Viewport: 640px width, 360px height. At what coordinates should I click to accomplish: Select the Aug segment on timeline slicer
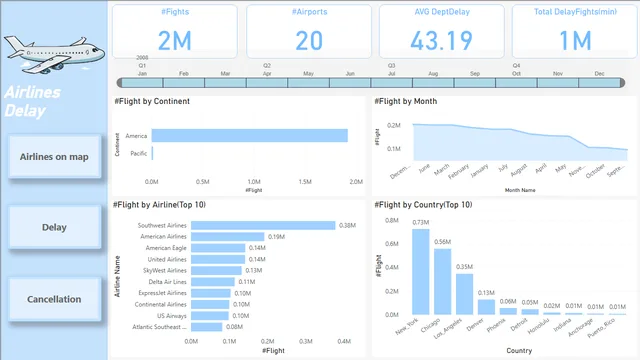pos(433,83)
